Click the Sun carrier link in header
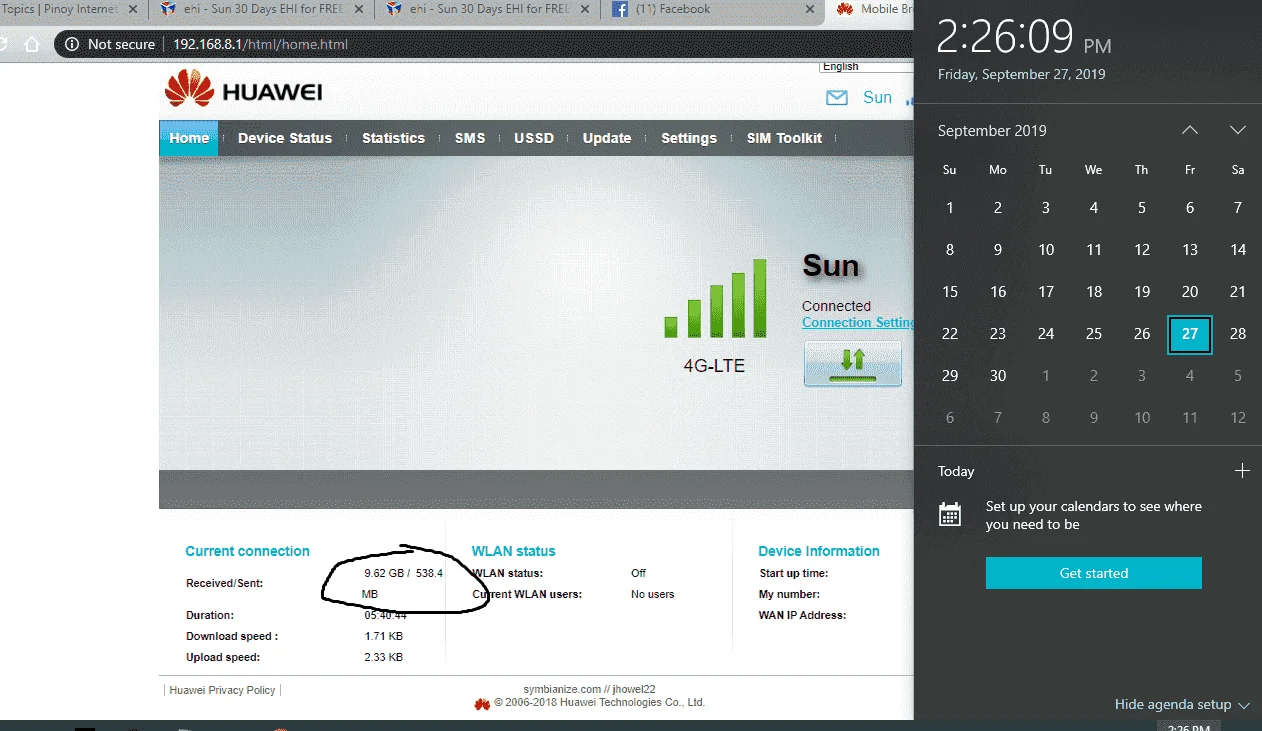 coord(877,97)
